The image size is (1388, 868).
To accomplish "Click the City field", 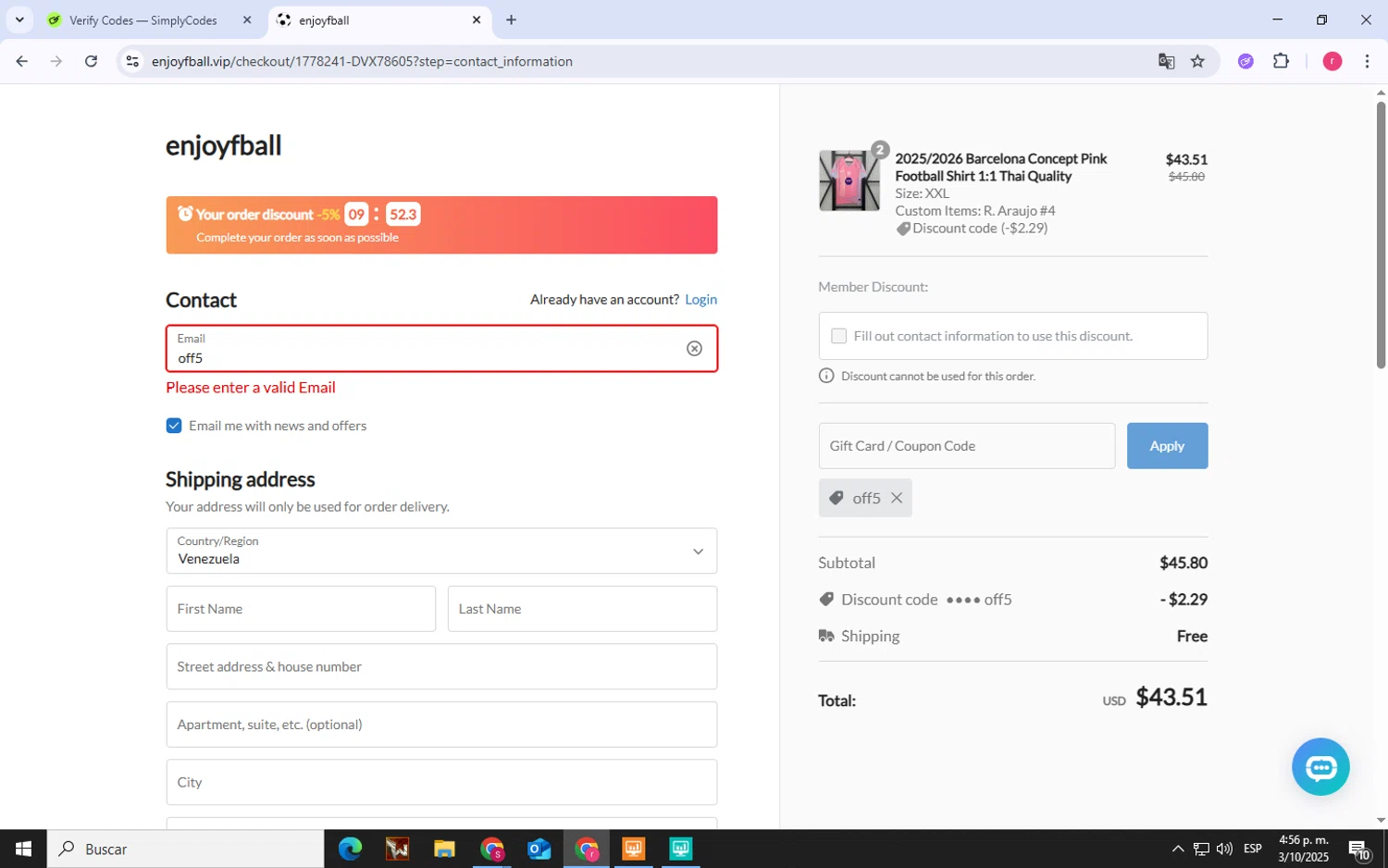I will point(441,782).
